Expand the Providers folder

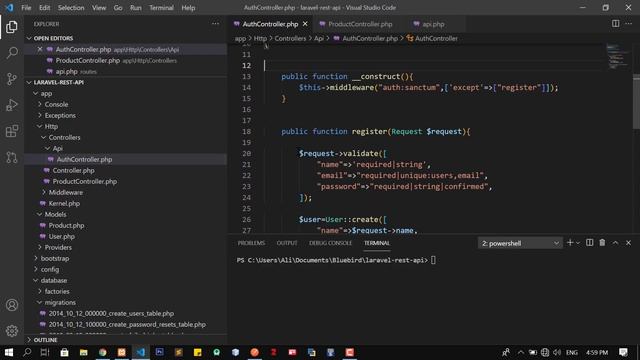pos(58,247)
